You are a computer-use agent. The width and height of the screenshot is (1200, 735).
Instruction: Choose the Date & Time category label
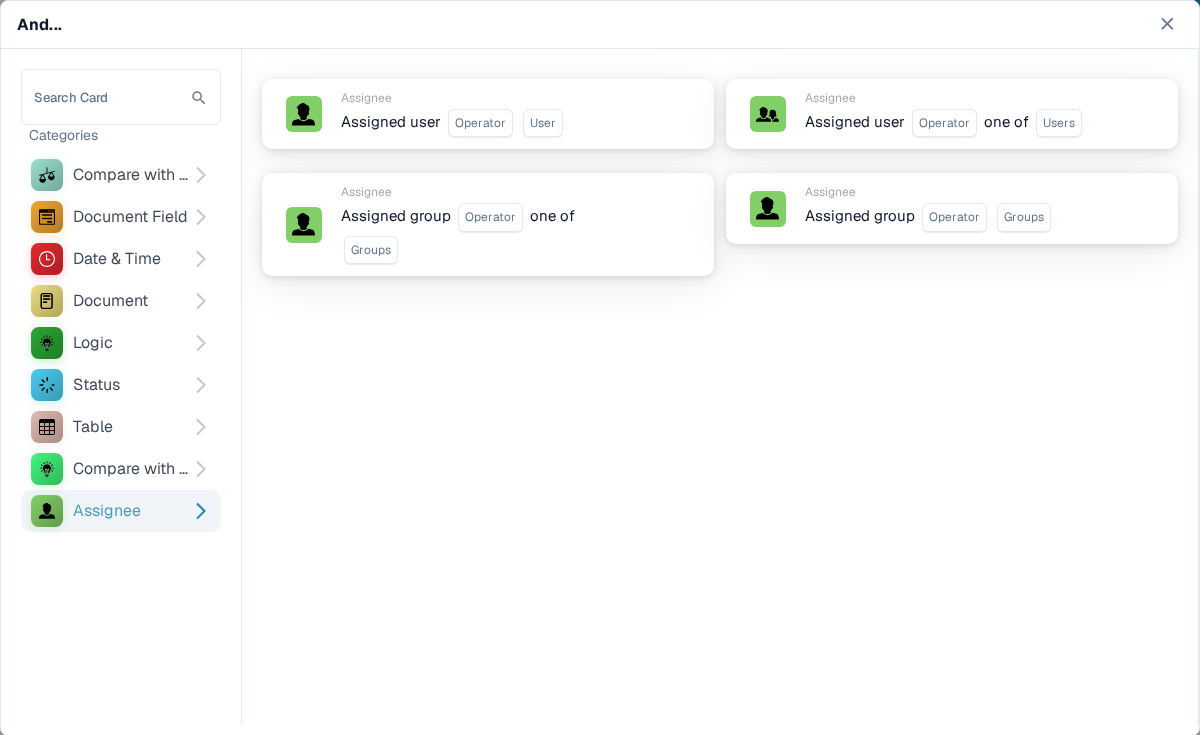[x=117, y=259]
